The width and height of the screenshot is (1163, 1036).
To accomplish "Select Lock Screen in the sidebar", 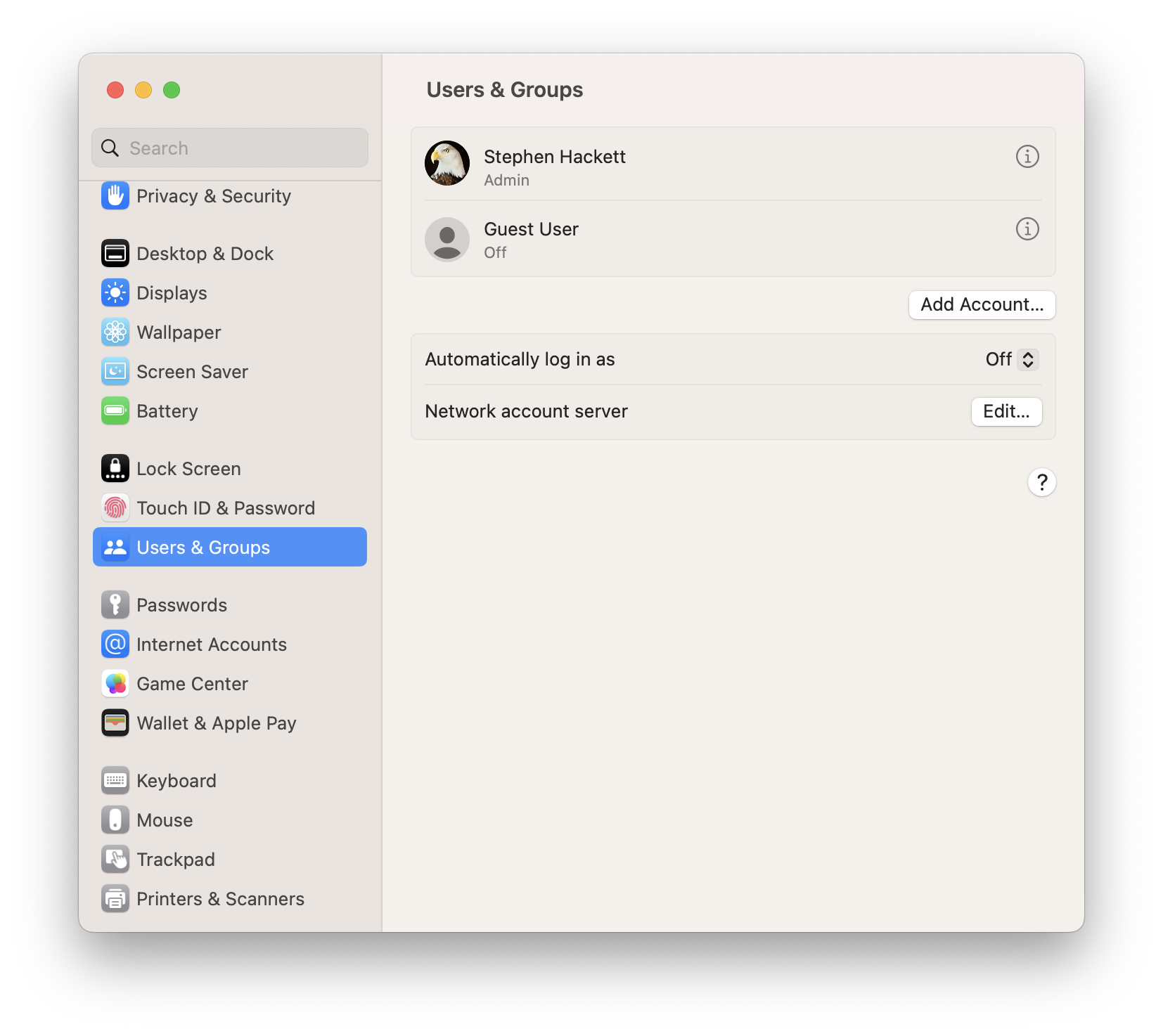I will [188, 469].
